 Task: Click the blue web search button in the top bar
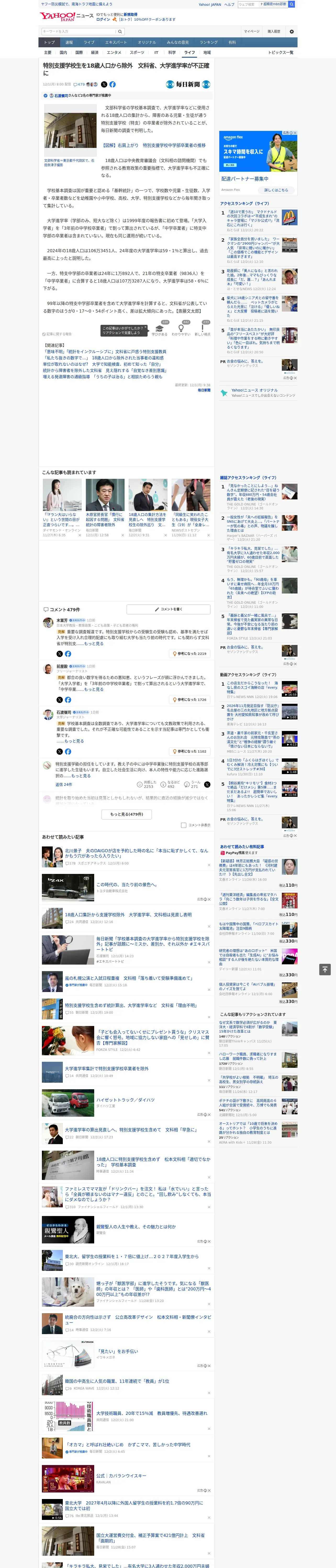pos(292,4)
